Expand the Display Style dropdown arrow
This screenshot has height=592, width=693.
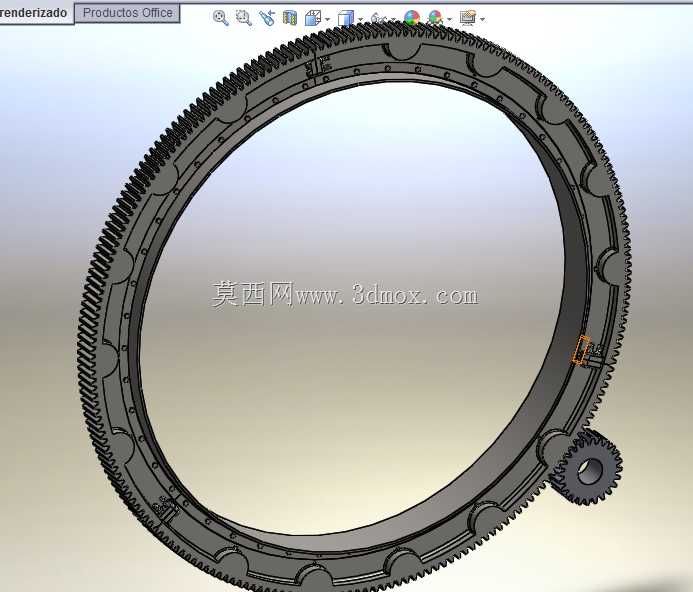[360, 19]
